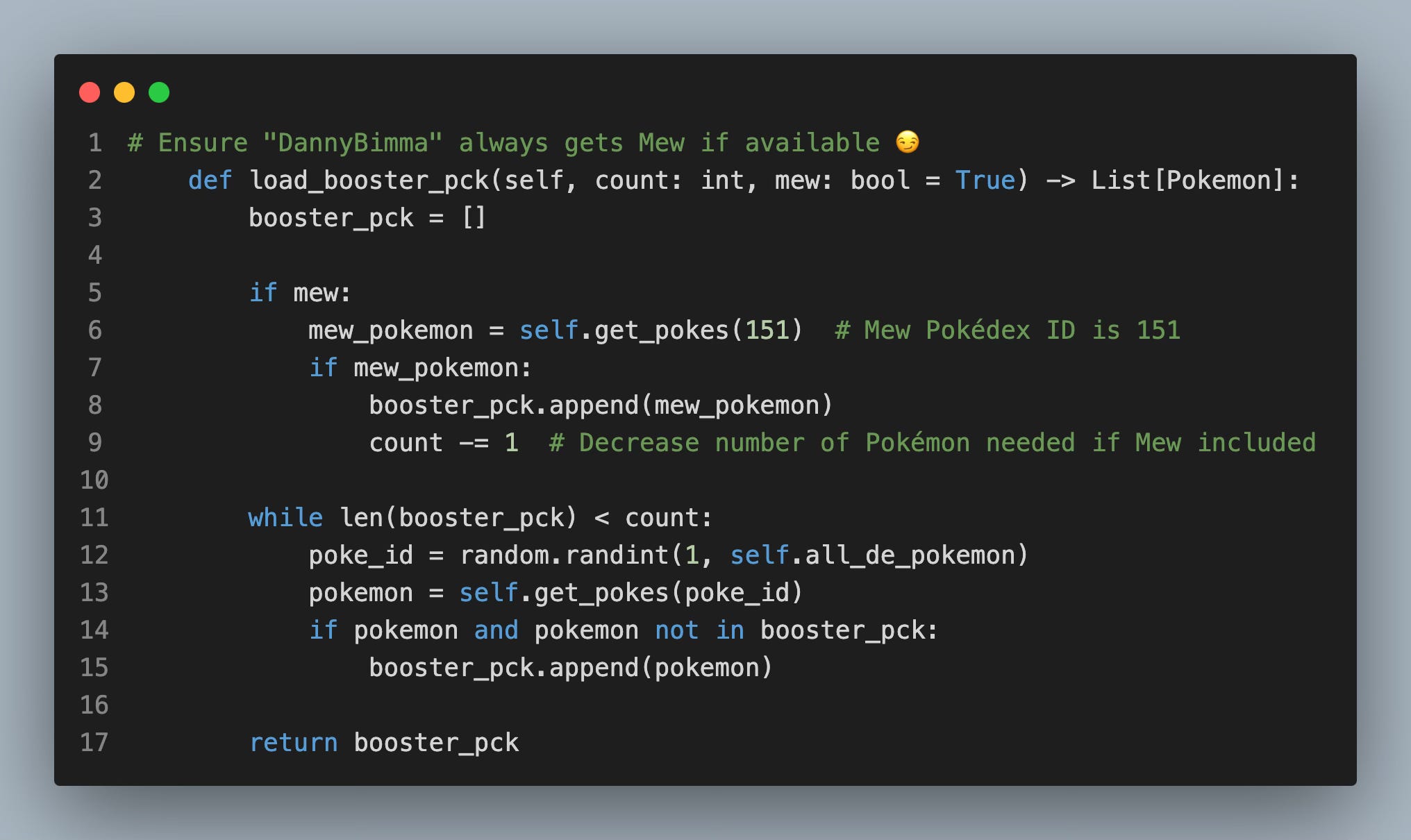Click the True default value on line 2
The image size is (1411, 840).
pyautogui.click(x=985, y=180)
